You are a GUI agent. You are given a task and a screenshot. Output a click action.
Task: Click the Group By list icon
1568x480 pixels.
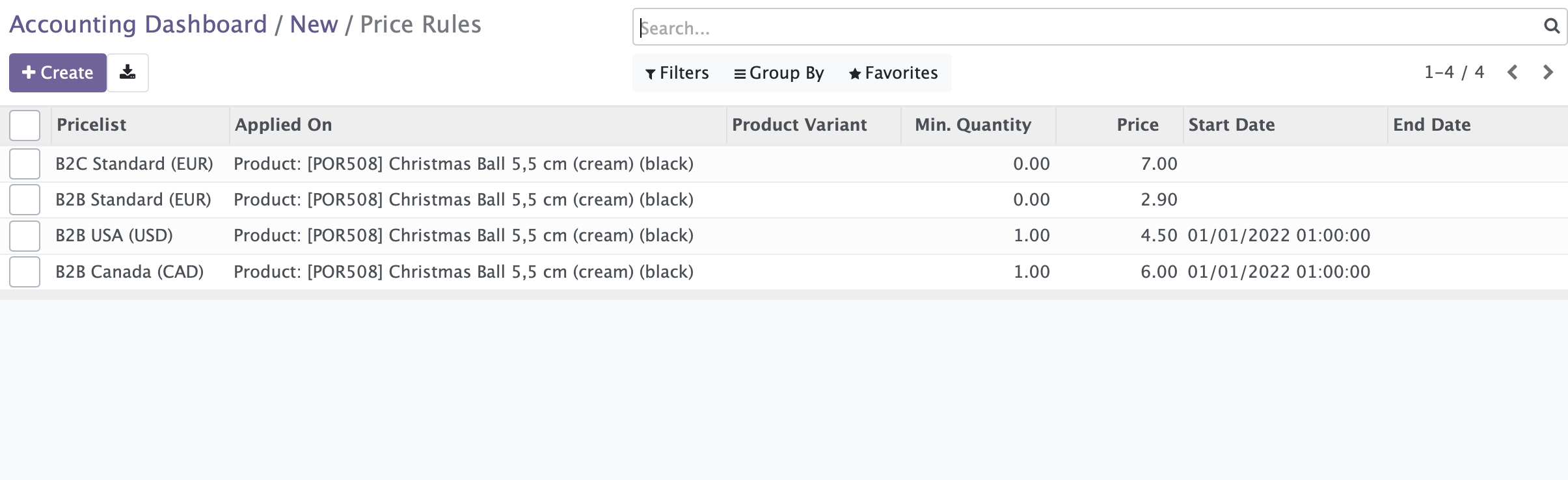tap(739, 73)
